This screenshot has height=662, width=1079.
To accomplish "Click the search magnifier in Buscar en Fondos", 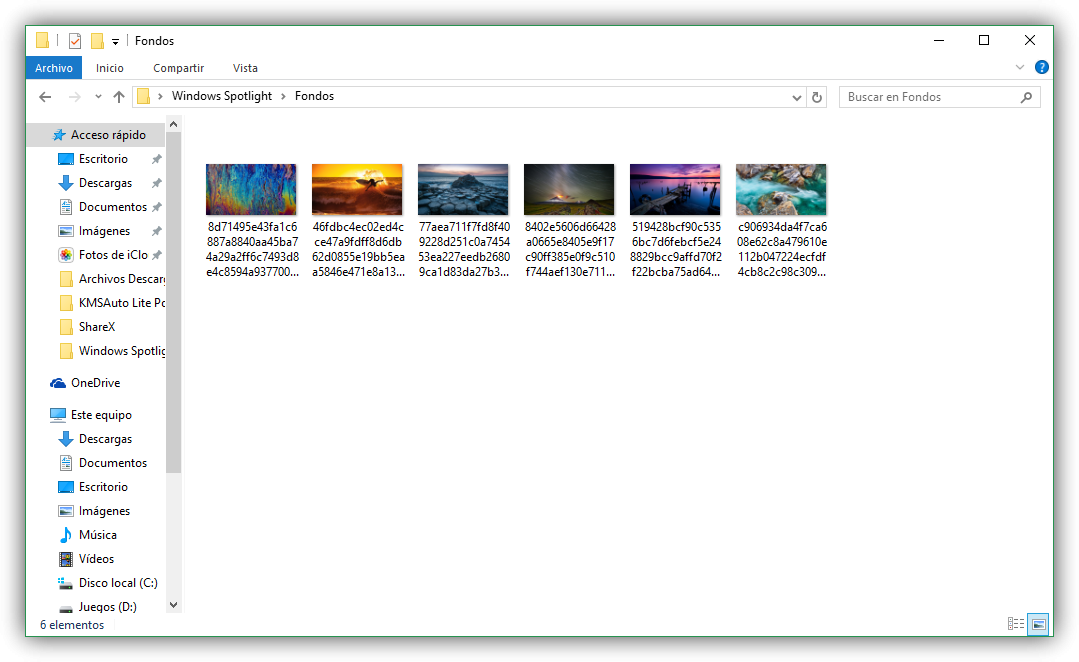I will 1027,96.
